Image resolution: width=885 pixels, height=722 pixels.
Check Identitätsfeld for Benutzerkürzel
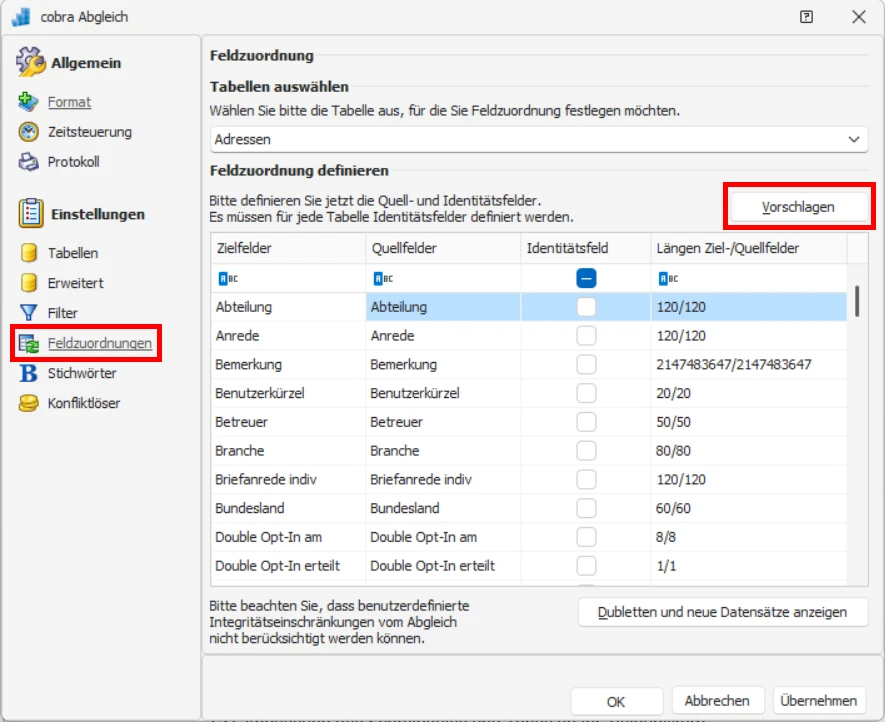coord(586,393)
